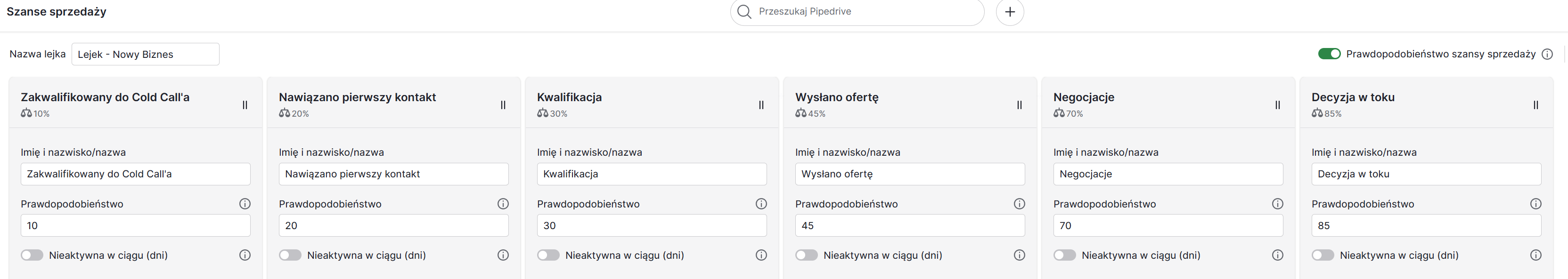Click the search magnifier icon

[744, 12]
